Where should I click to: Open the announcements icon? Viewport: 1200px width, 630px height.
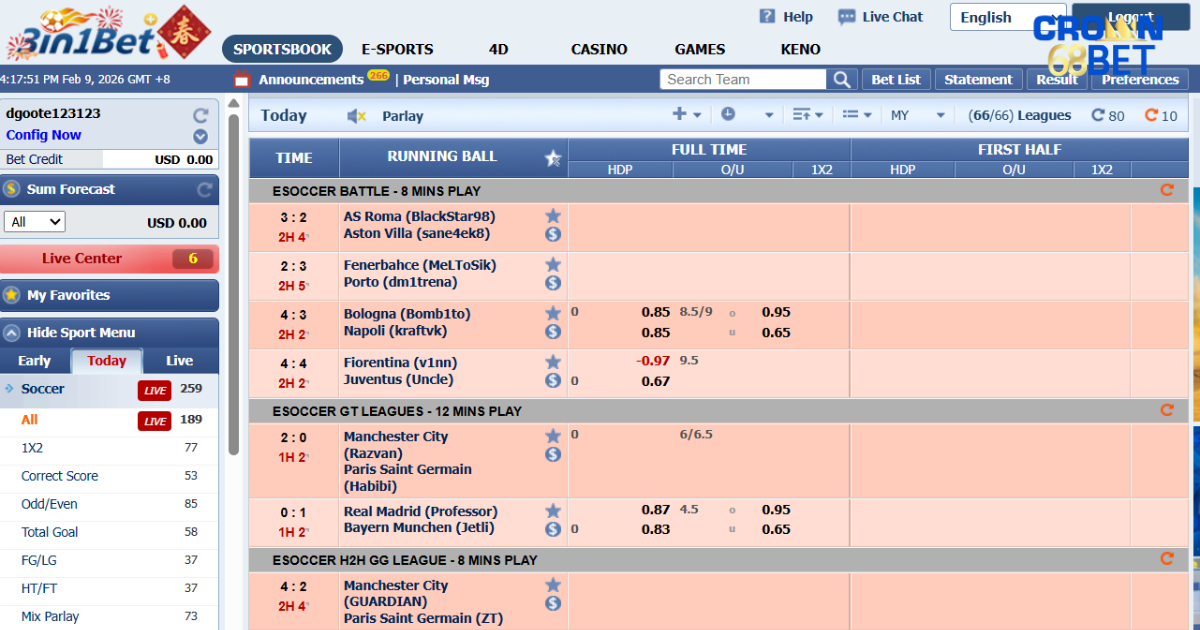(241, 80)
